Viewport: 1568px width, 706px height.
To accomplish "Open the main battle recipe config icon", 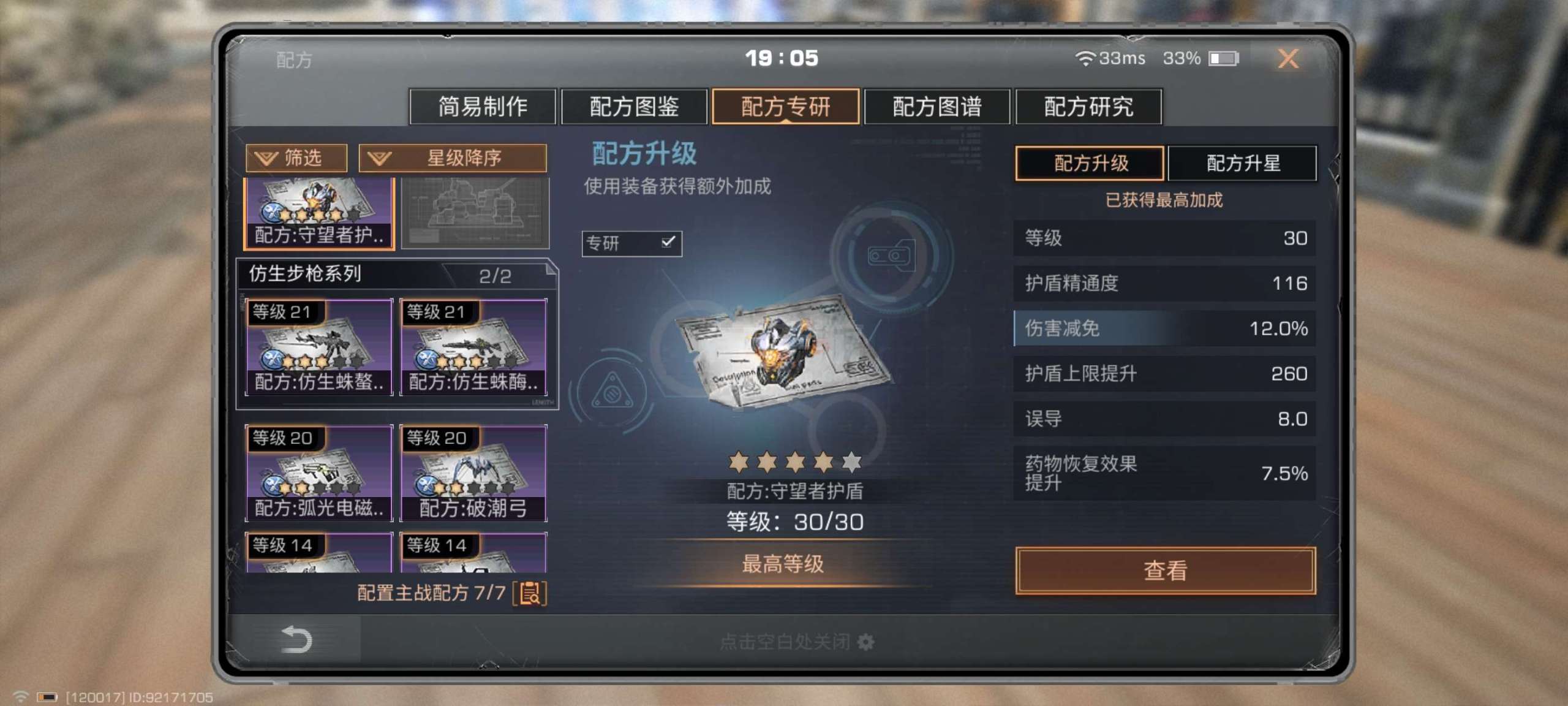I will [x=530, y=593].
